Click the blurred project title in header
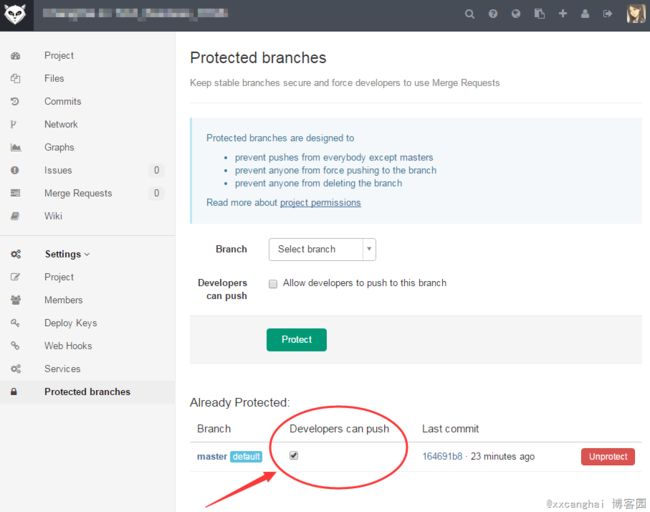Image resolution: width=650 pixels, height=512 pixels. coord(135,14)
